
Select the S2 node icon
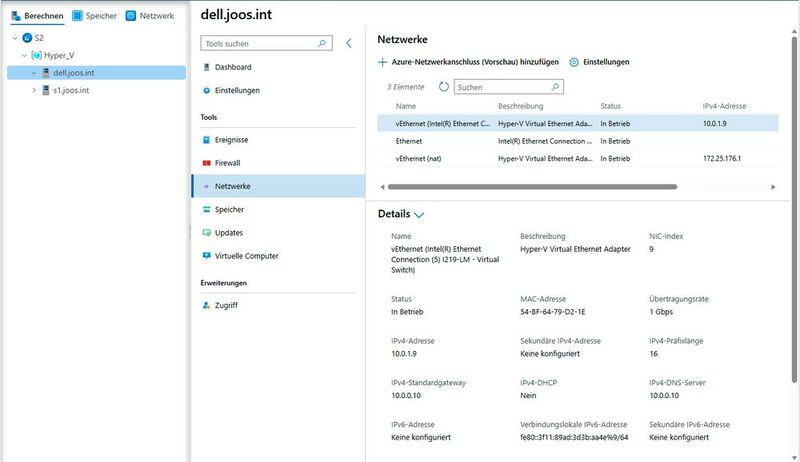pos(27,38)
